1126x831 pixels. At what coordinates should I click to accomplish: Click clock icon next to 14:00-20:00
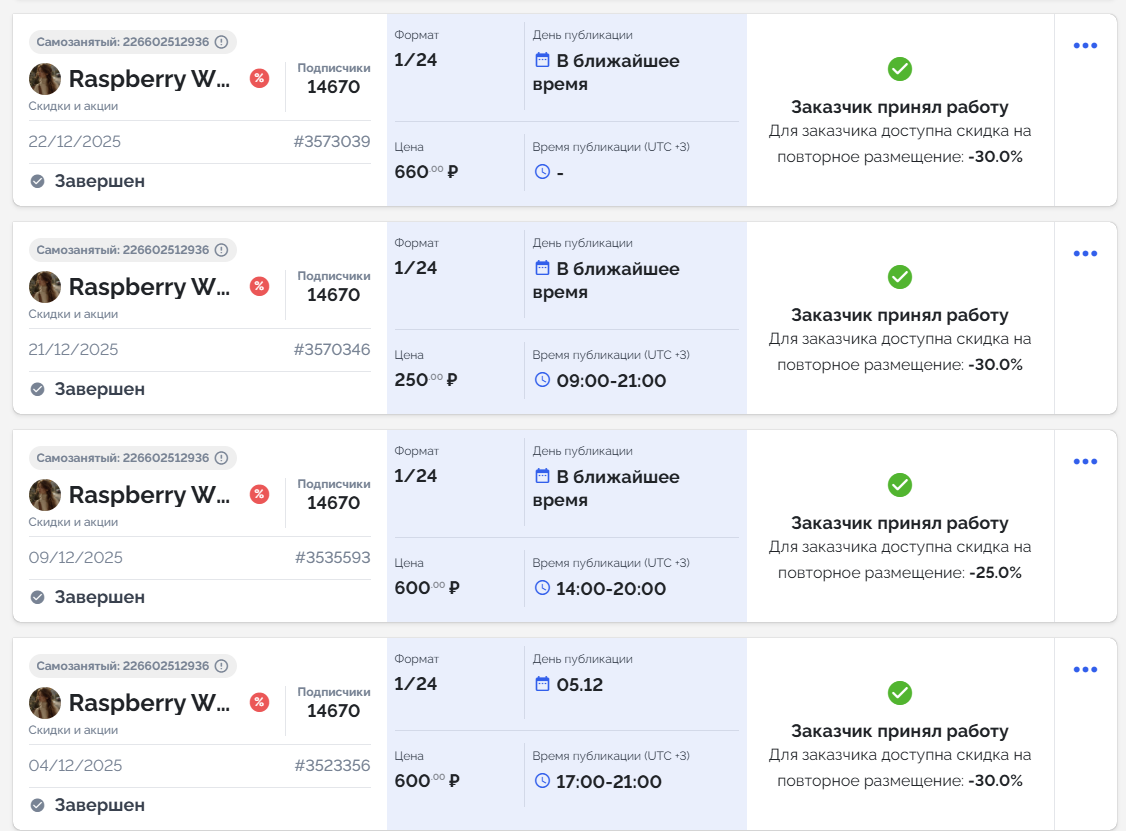pos(542,588)
